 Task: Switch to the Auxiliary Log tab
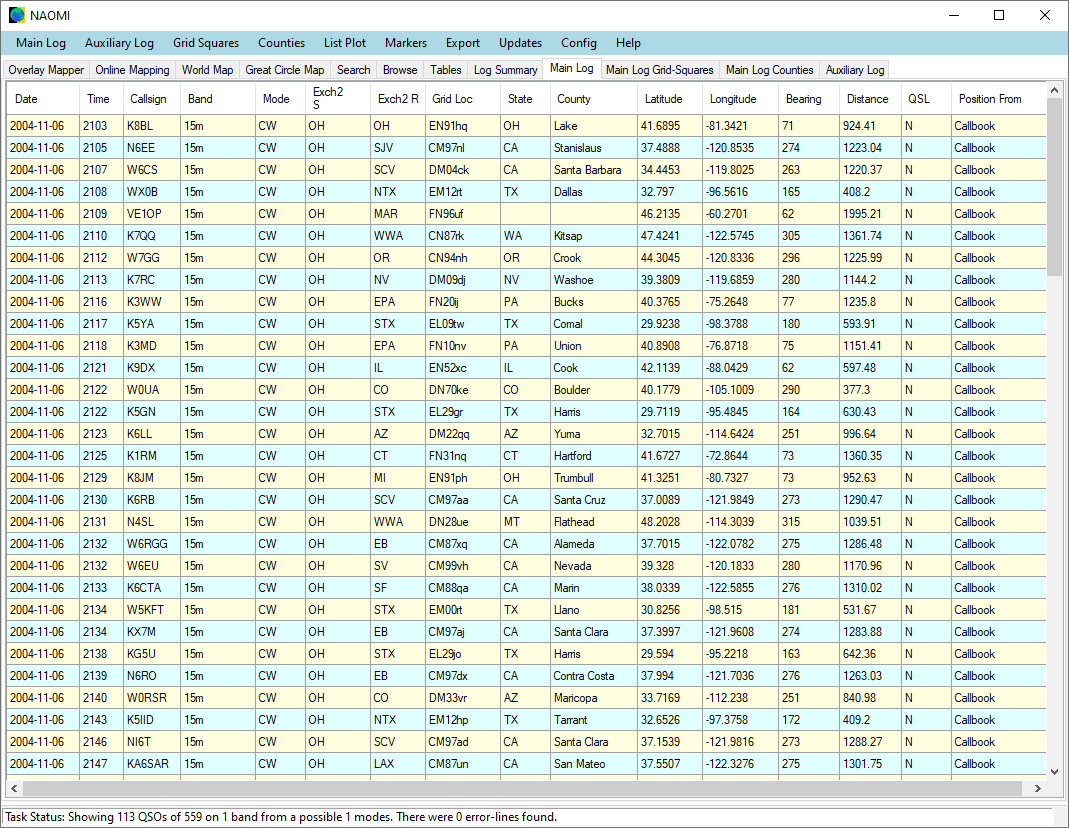[855, 70]
